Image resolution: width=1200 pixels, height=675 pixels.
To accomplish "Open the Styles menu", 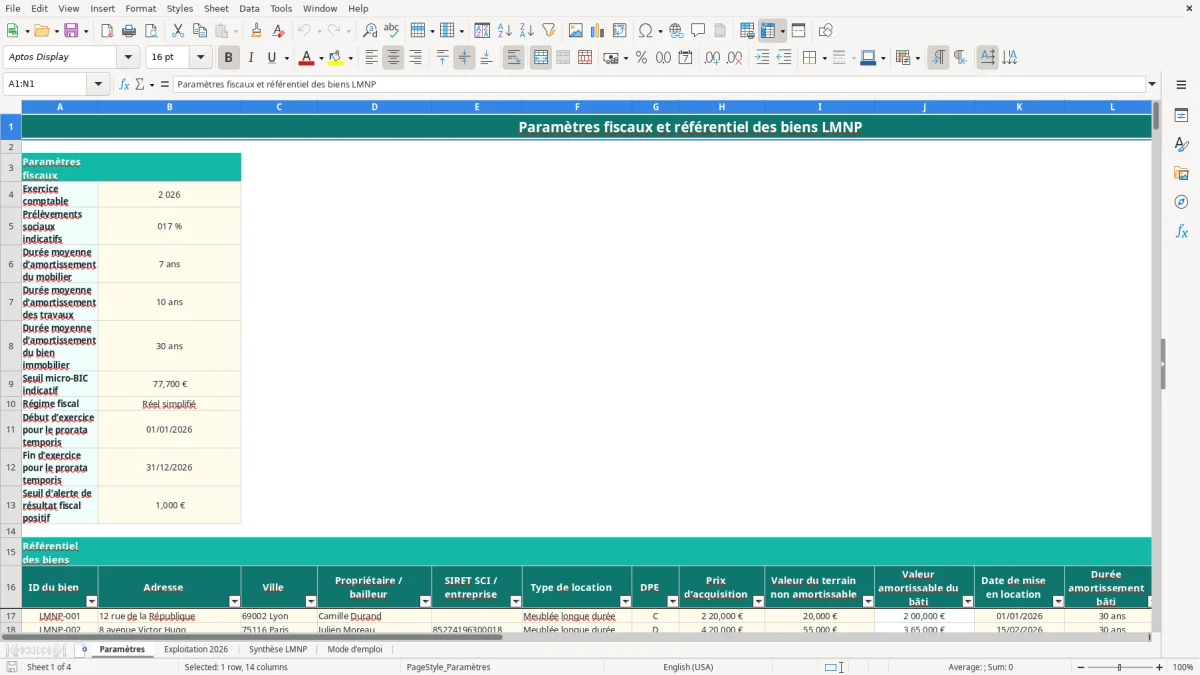I will [180, 8].
